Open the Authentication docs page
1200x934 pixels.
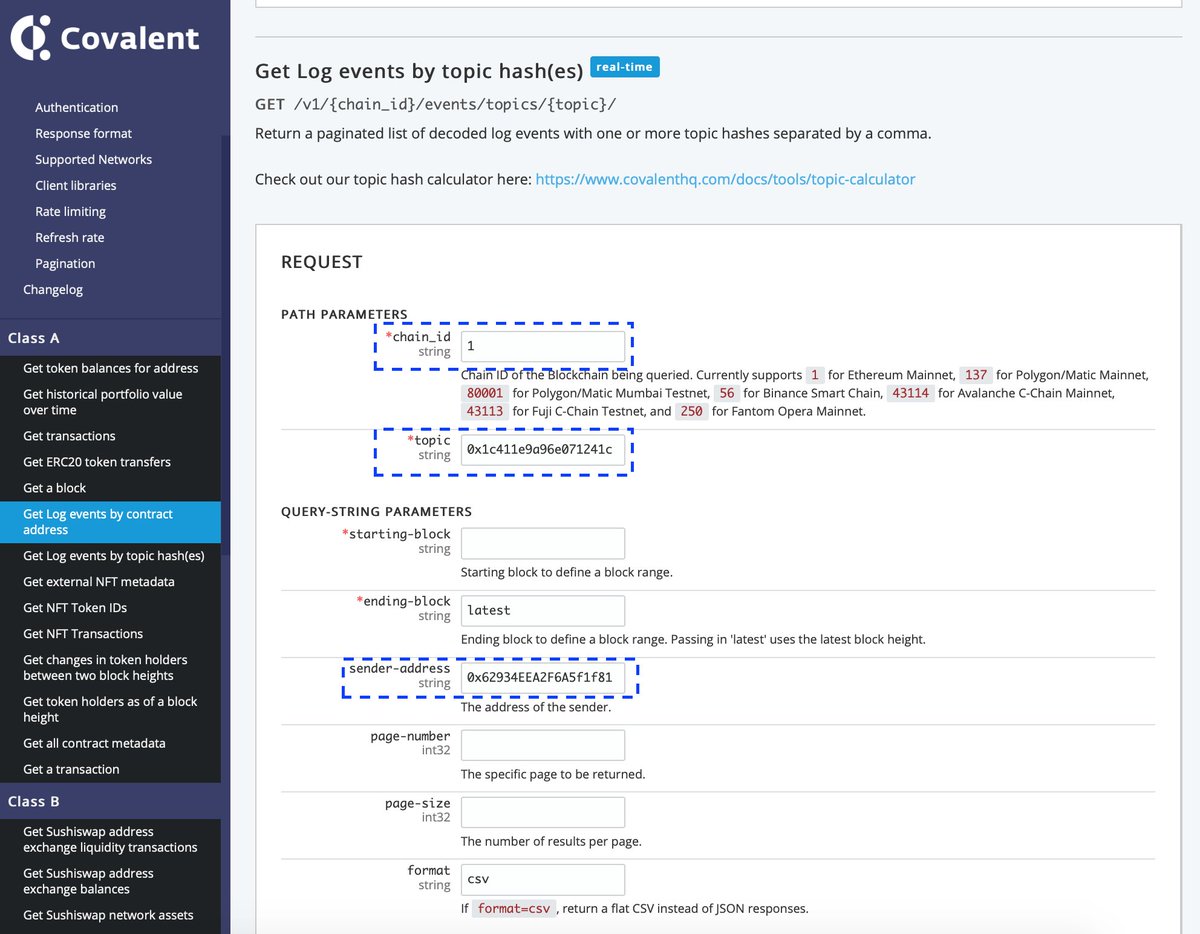click(76, 107)
